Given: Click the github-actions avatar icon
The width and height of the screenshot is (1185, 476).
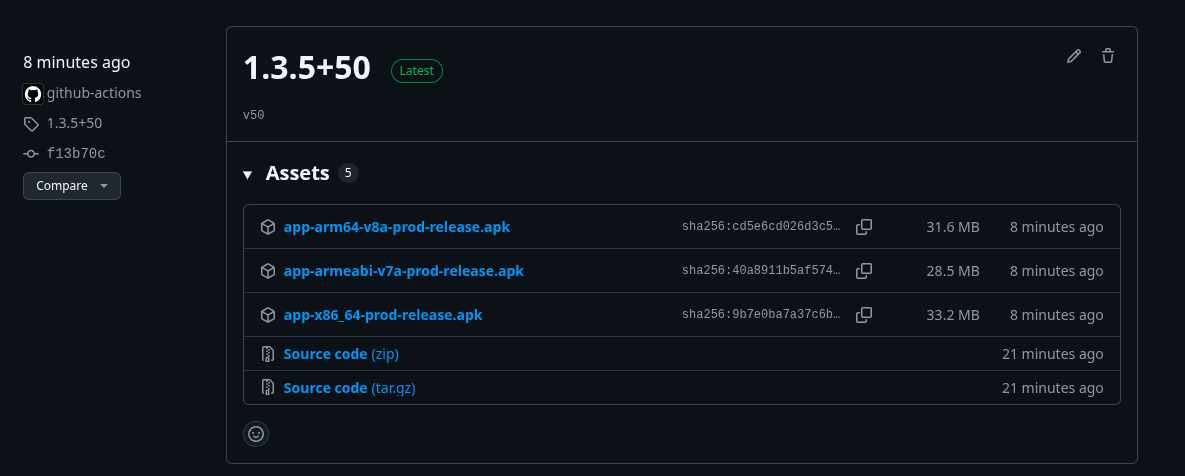Looking at the screenshot, I should click(32, 94).
